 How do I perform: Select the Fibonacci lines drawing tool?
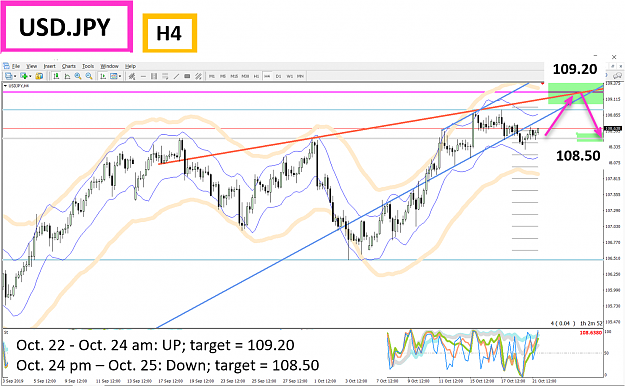click(165, 76)
